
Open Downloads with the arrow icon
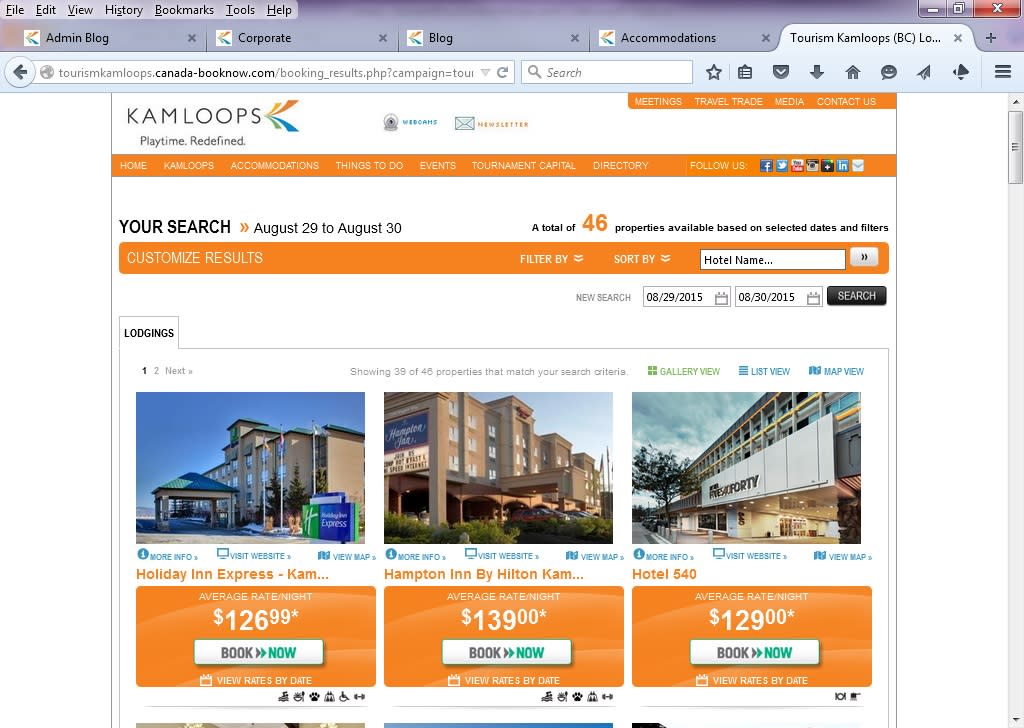[x=817, y=72]
